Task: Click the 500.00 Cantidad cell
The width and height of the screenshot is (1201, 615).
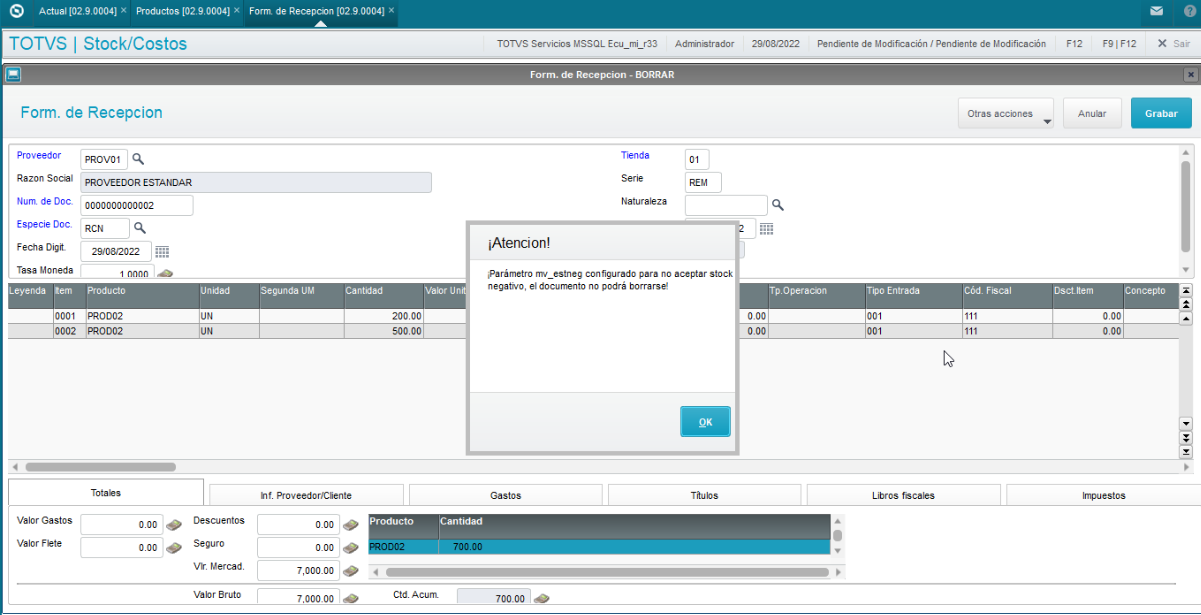Action: tap(383, 331)
